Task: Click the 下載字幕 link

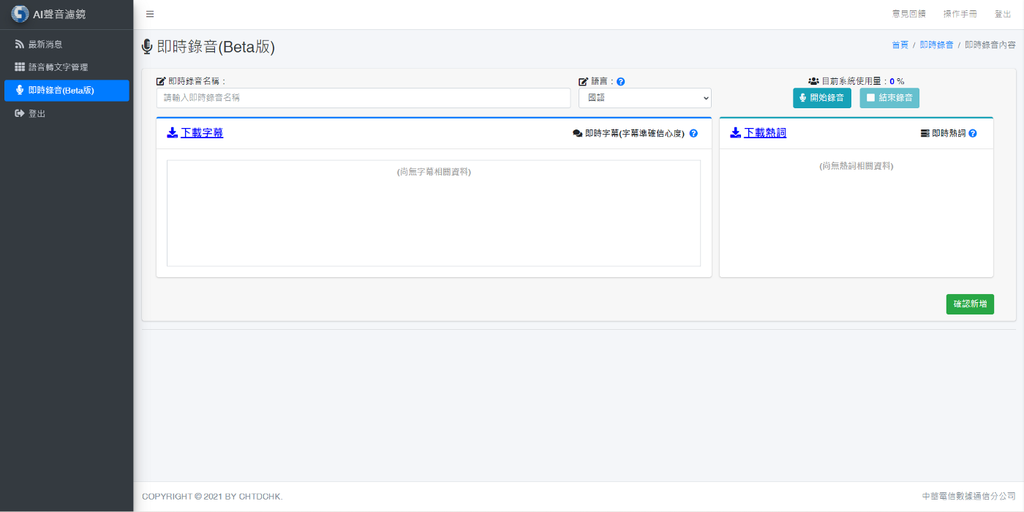Action: (202, 133)
